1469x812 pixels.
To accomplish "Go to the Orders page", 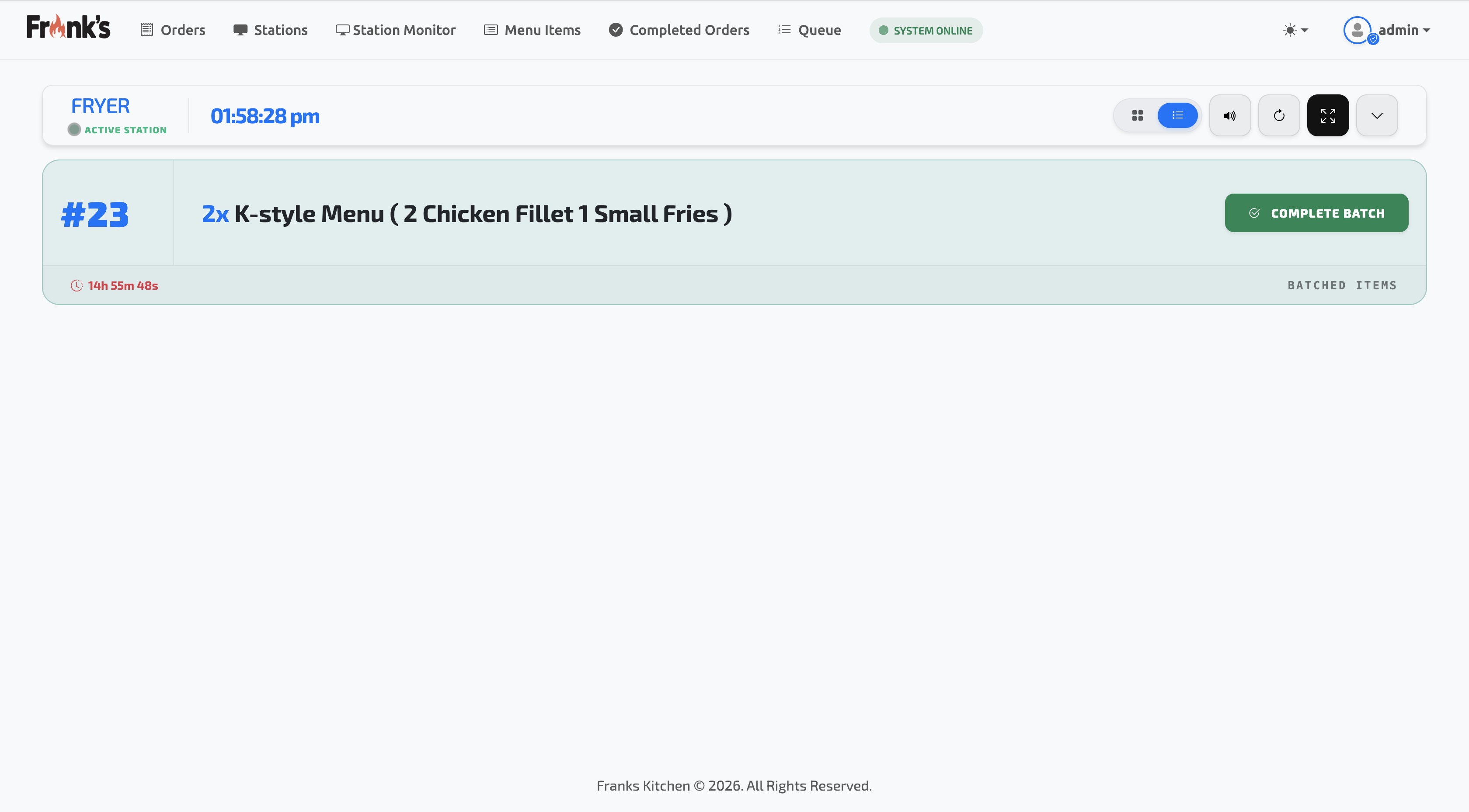I will [x=173, y=30].
